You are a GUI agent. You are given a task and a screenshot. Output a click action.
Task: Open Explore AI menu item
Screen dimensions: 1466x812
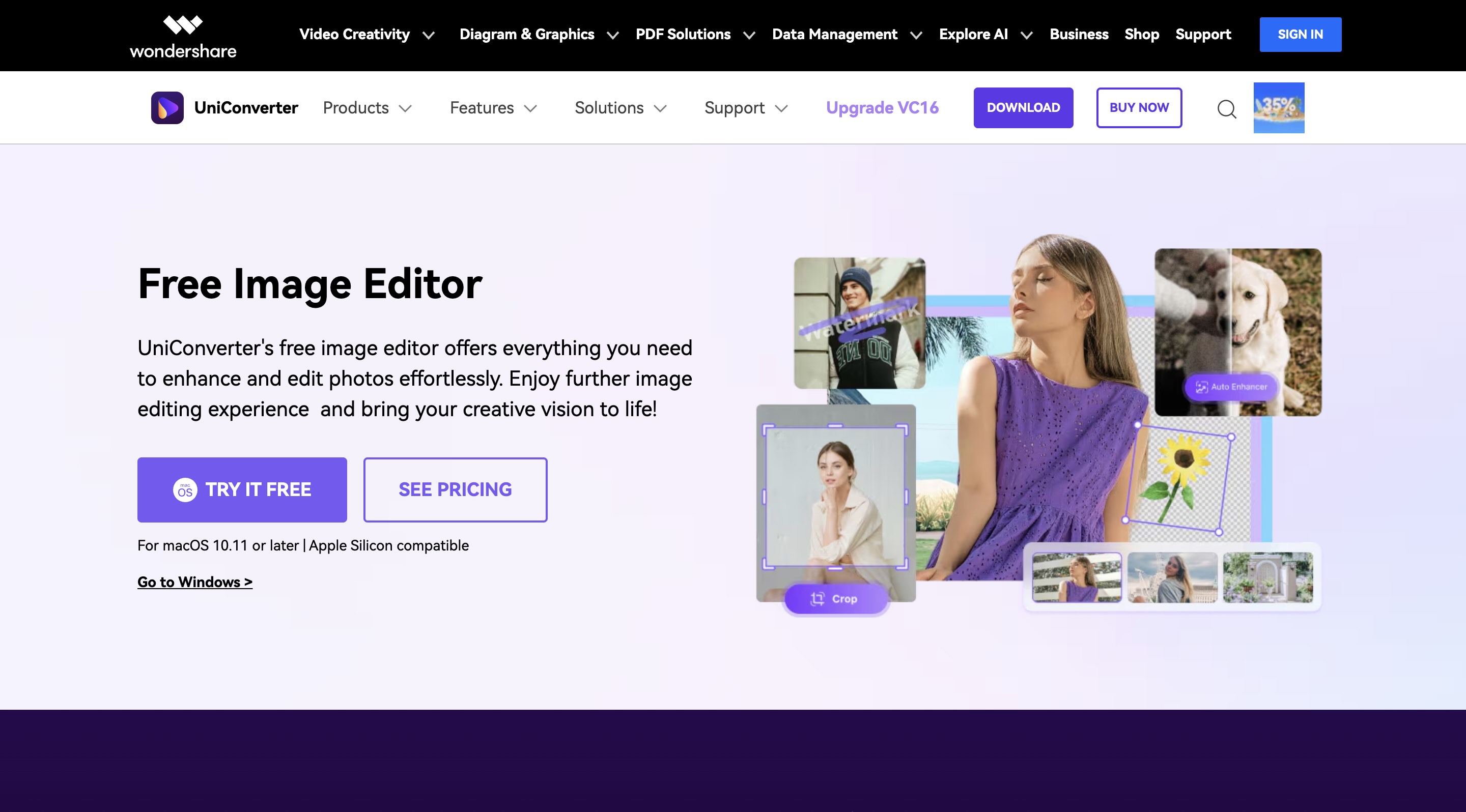coord(973,34)
